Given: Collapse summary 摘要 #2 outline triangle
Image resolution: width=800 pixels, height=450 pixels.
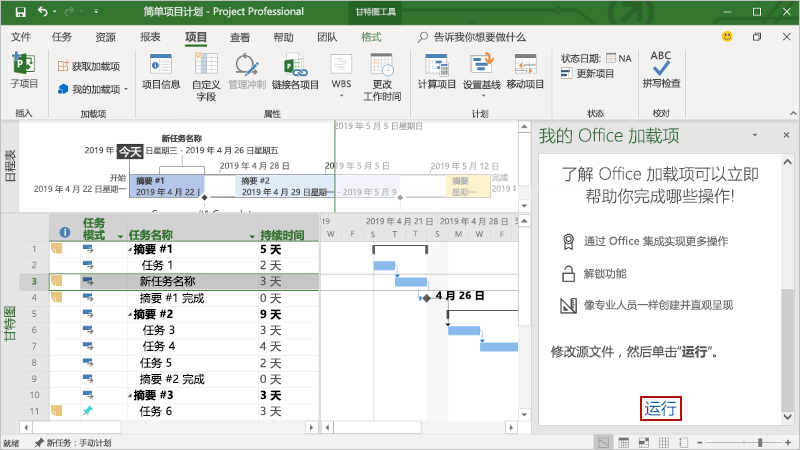Looking at the screenshot, I should point(130,315).
